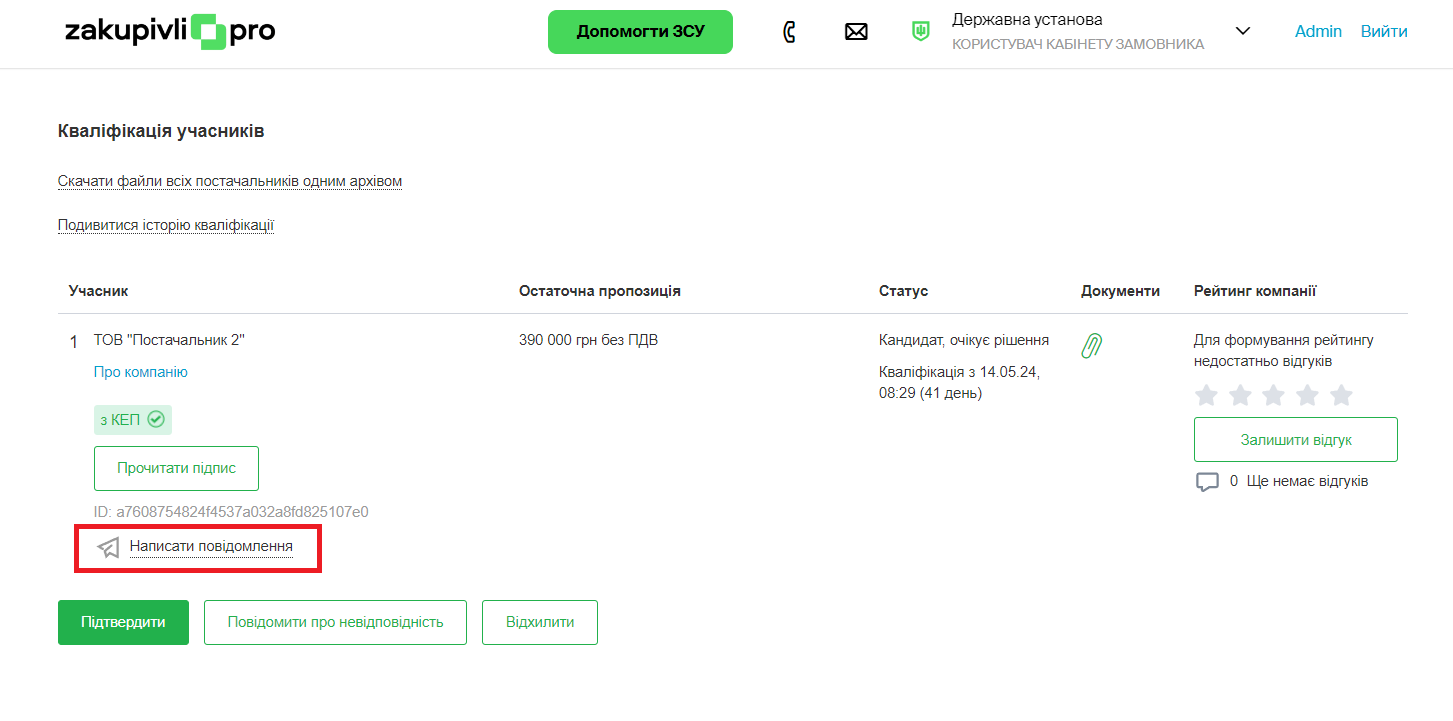
Task: Open Подивитися історію кваліфікації link
Action: tap(166, 225)
